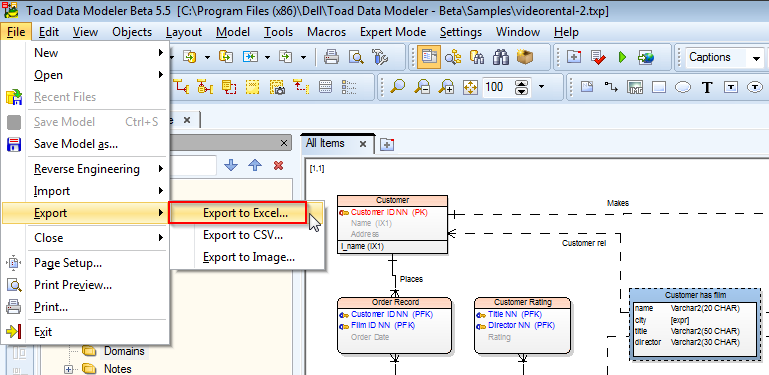
Task: Click the red X clear search icon
Action: (x=279, y=165)
